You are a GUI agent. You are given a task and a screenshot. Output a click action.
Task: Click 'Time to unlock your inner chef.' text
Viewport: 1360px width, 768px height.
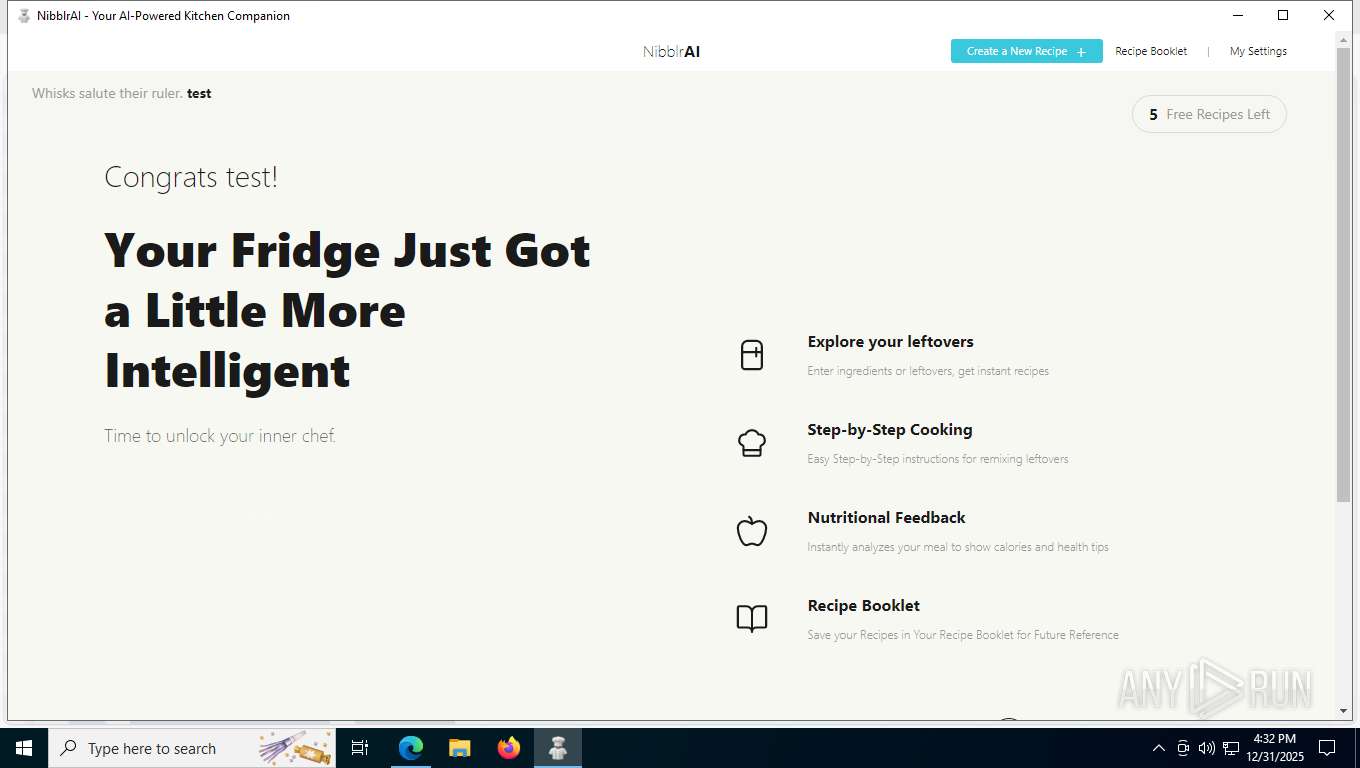point(220,436)
